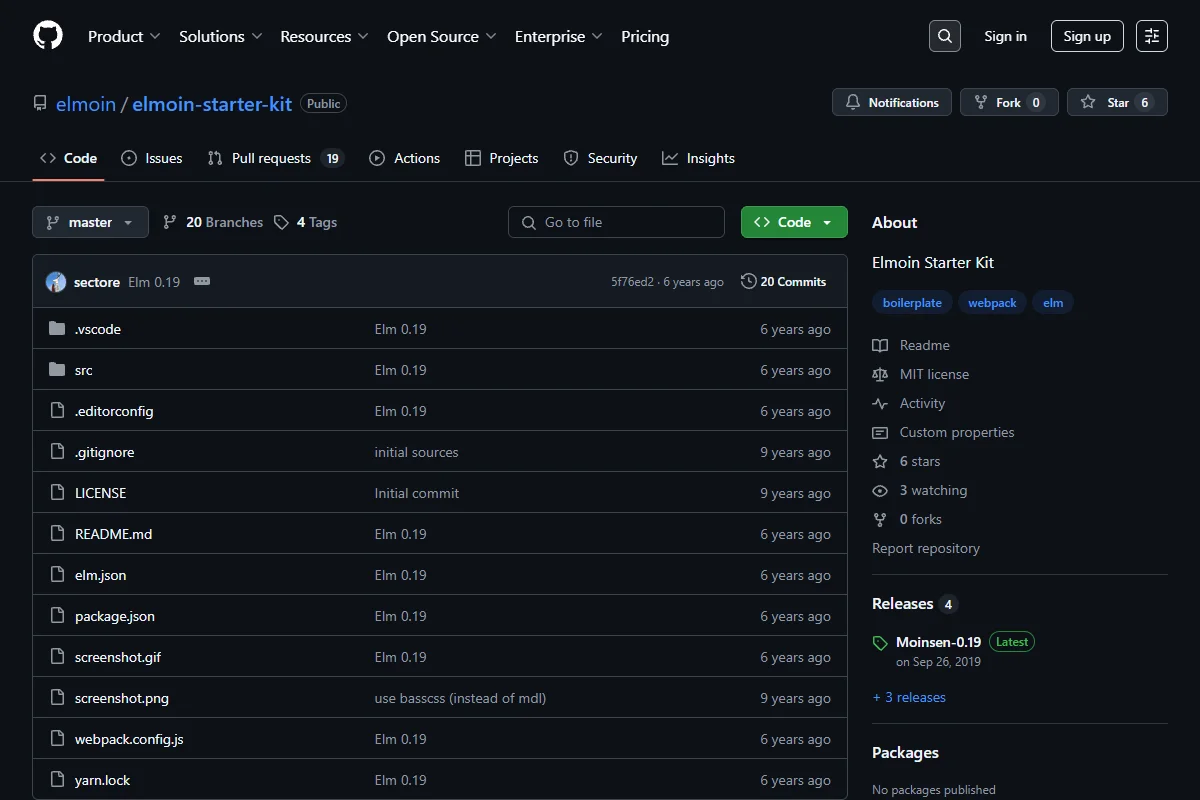
Task: Select the webpack topic tag
Action: [992, 303]
